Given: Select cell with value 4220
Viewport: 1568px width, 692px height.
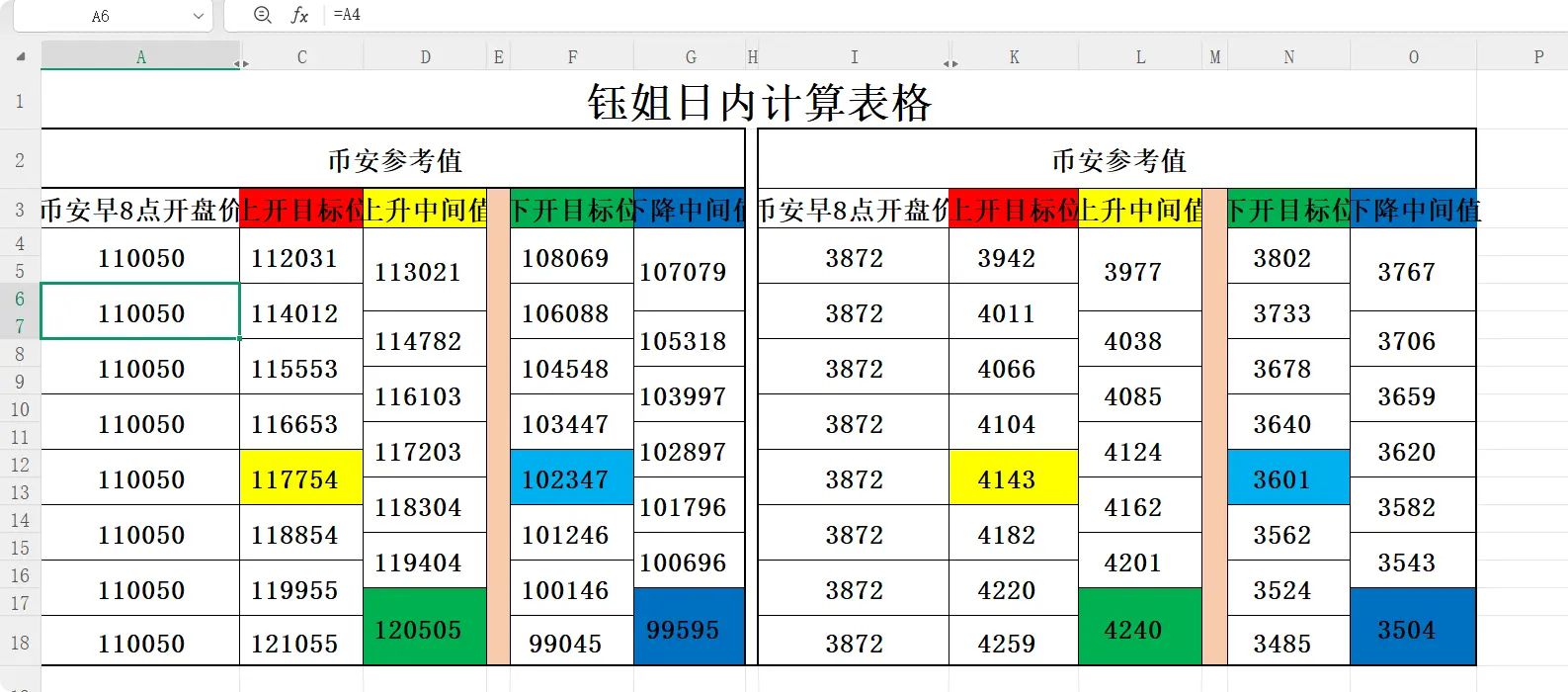Looking at the screenshot, I should tap(1014, 589).
